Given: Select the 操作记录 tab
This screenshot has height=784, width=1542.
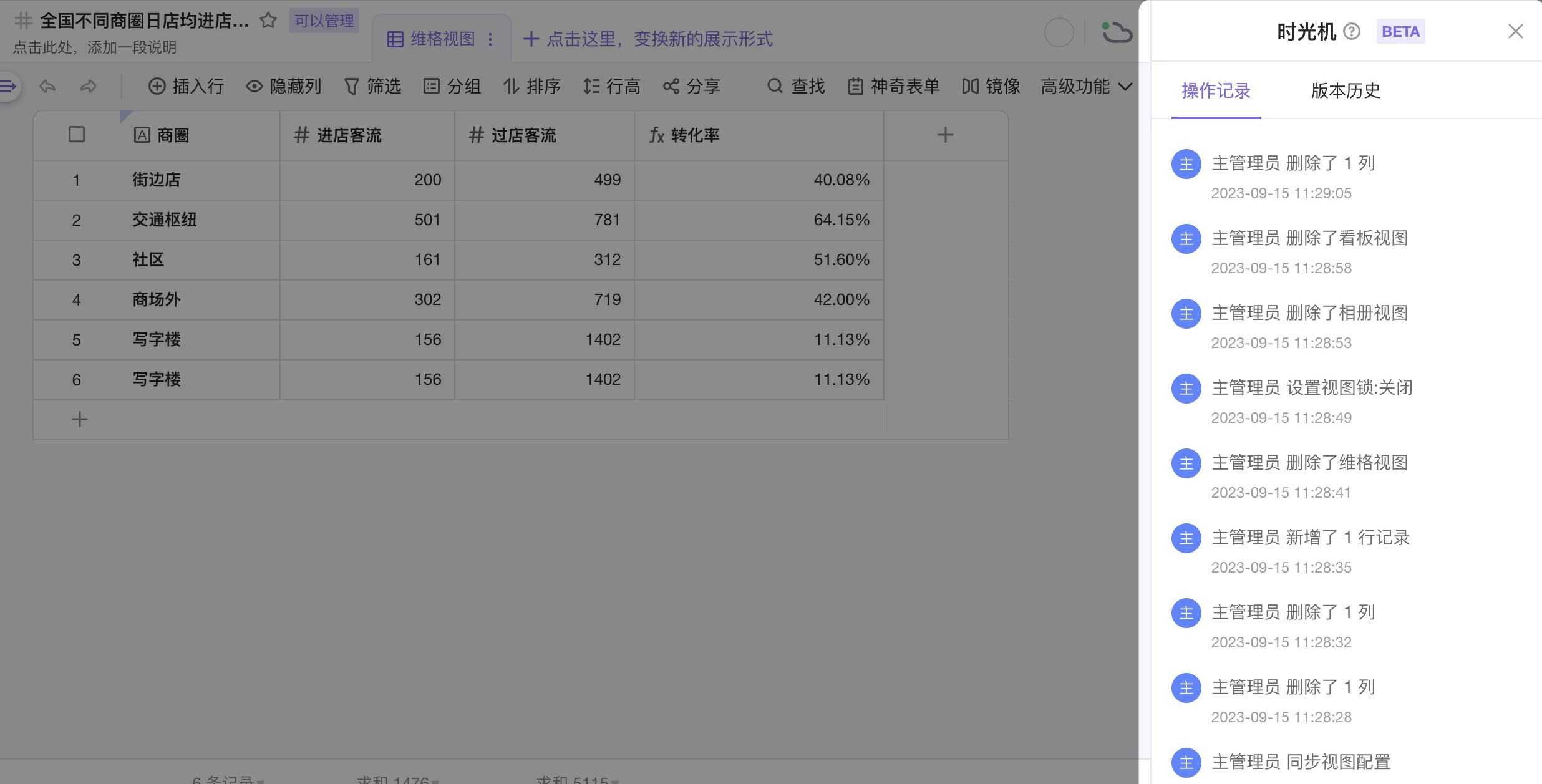Looking at the screenshot, I should click(x=1216, y=91).
